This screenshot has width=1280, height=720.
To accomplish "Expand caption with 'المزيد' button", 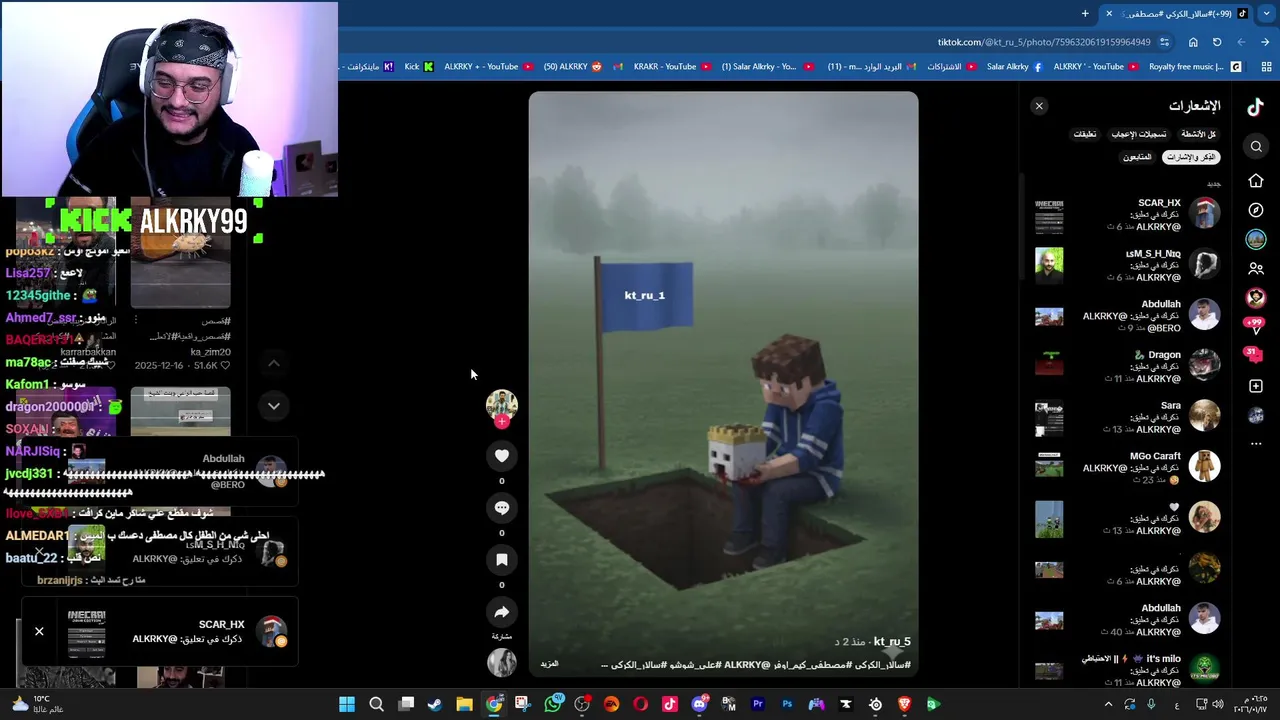I will (x=549, y=664).
